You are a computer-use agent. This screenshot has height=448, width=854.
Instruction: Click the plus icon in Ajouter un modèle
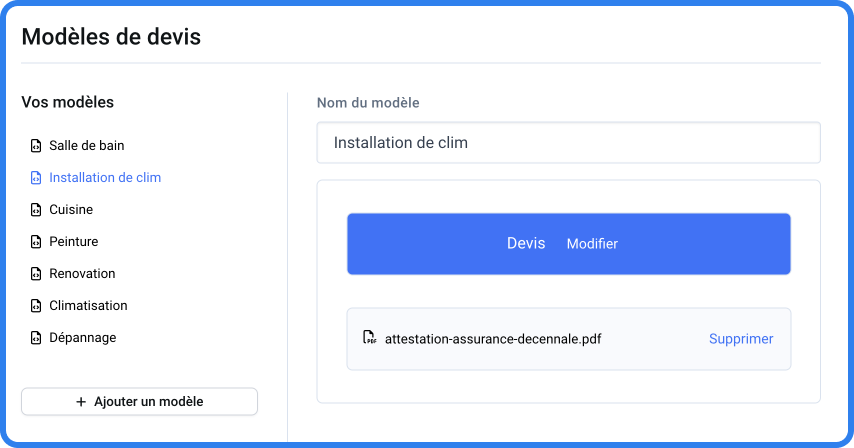pos(81,402)
